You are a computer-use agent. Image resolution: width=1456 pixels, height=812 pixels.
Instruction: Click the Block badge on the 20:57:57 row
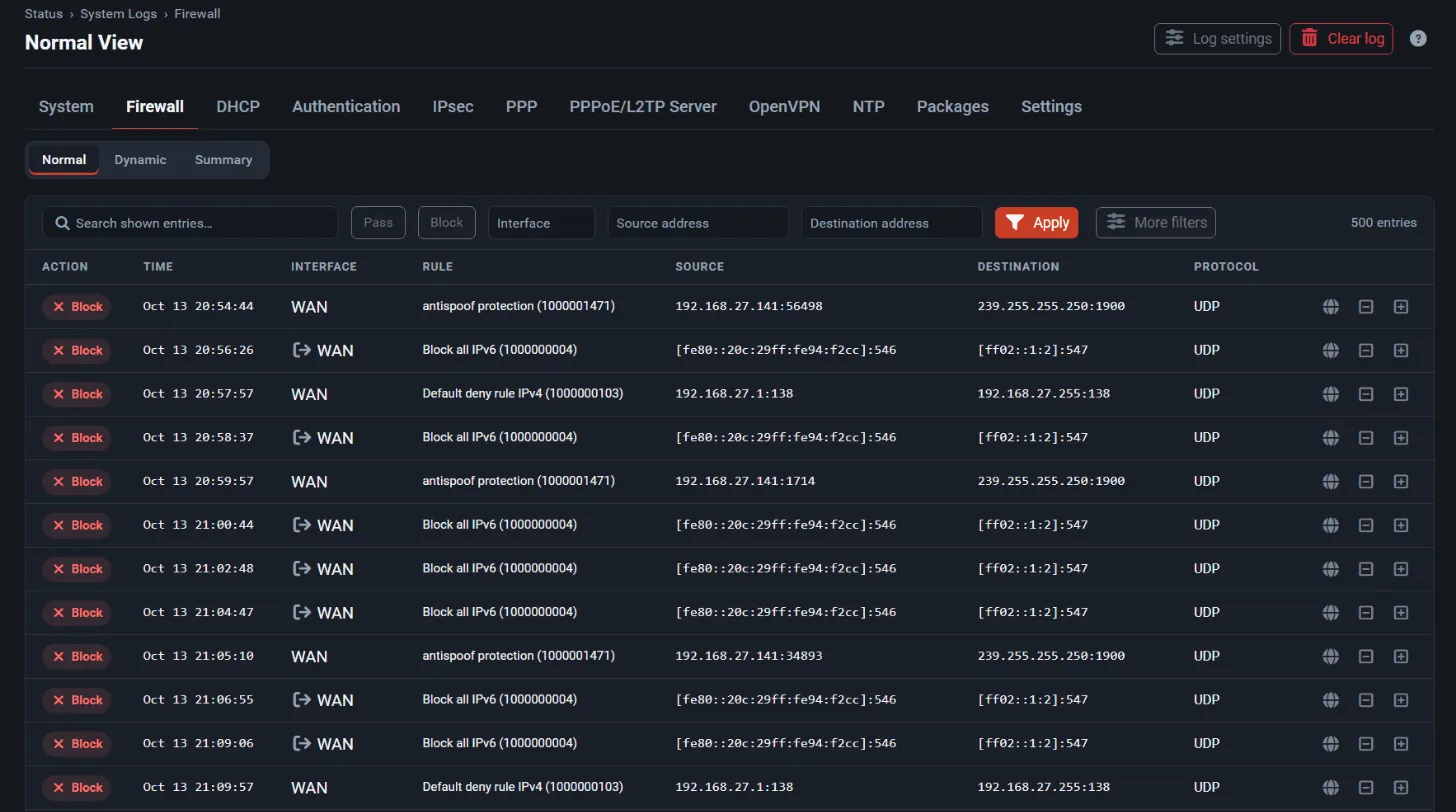pos(77,394)
